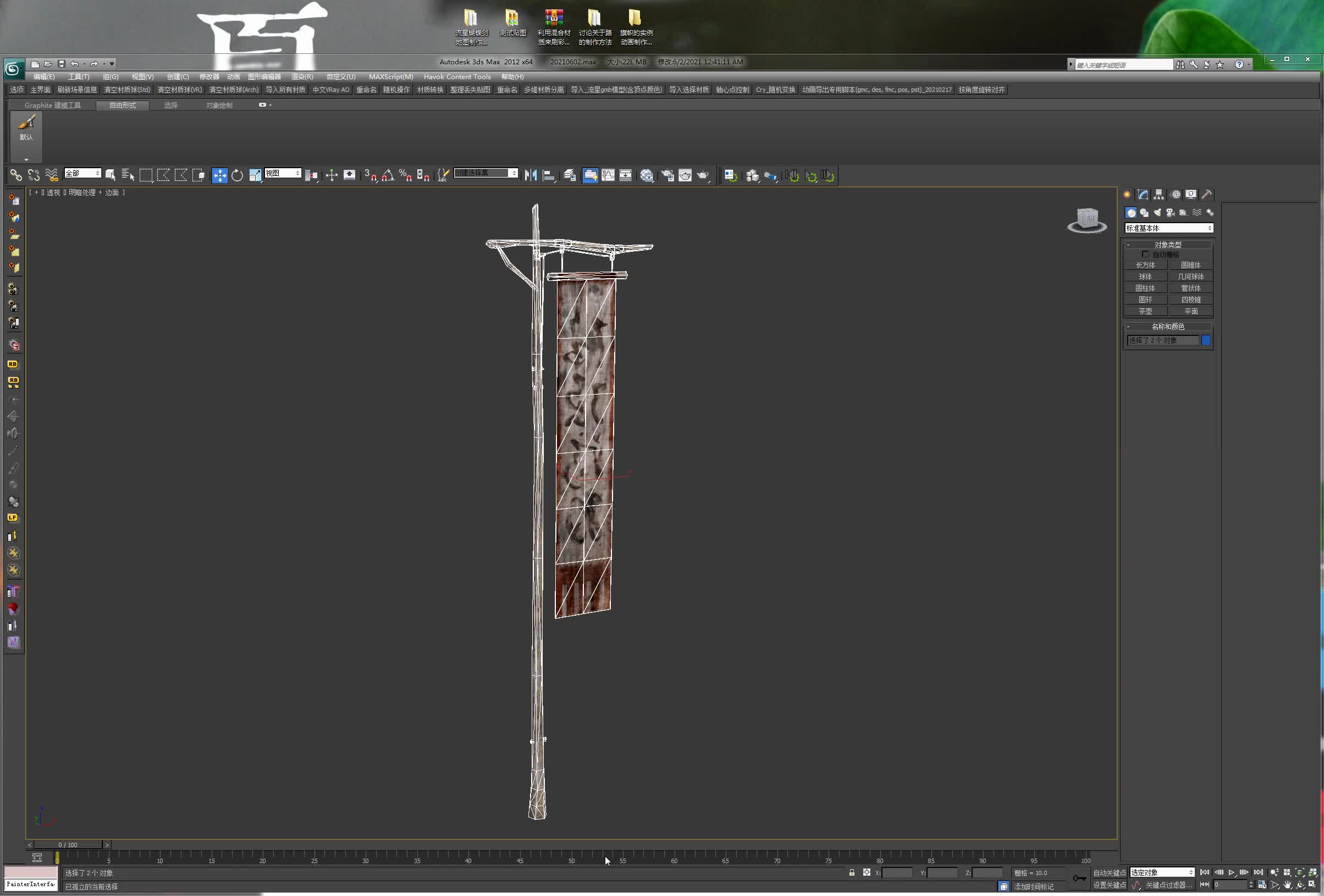Screen dimensions: 1324x896
Task: Click the Select Object tool
Action: pyautogui.click(x=111, y=175)
